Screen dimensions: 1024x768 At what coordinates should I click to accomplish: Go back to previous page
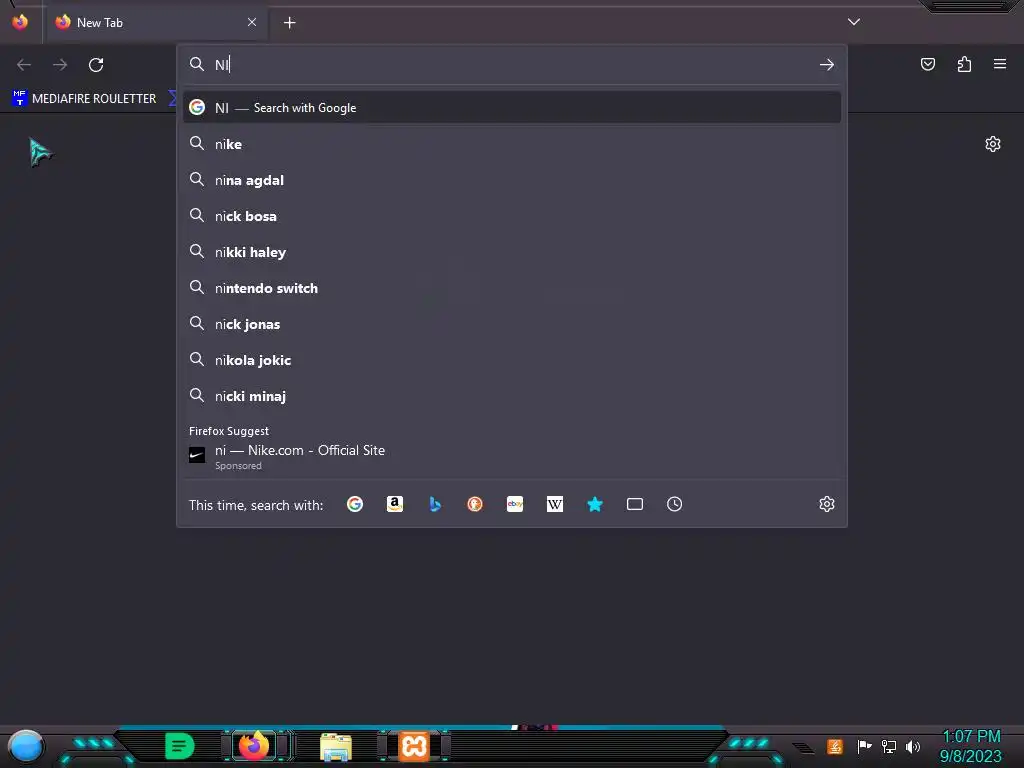(24, 65)
